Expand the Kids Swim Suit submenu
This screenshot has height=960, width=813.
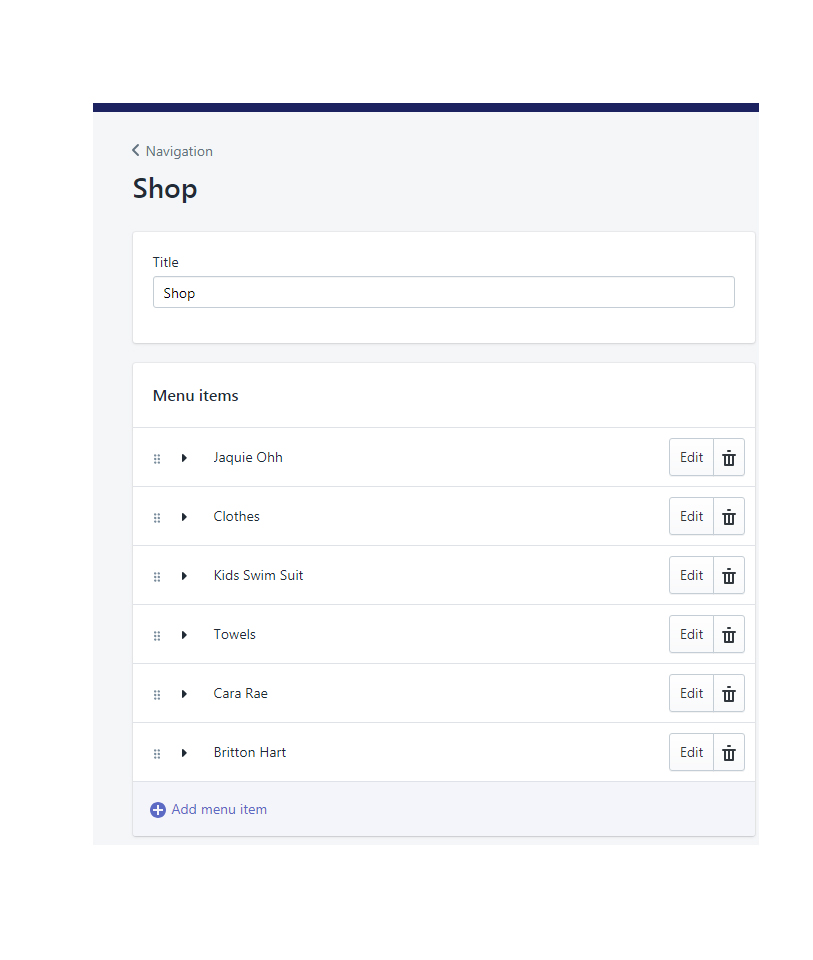click(184, 576)
